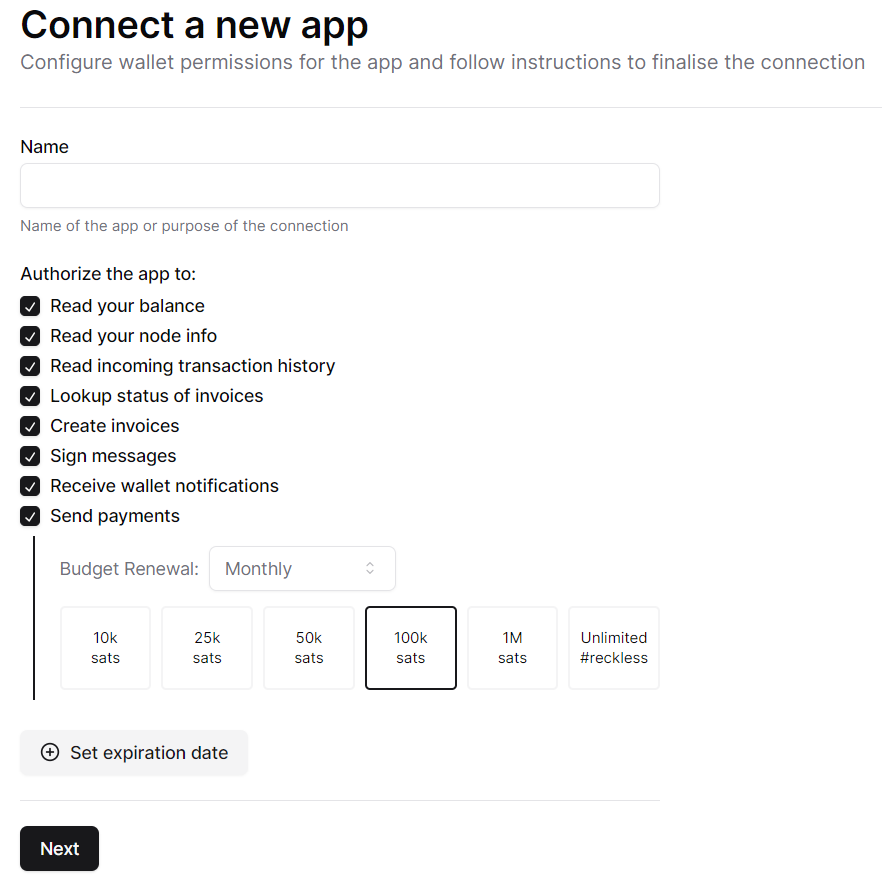Uncheck Read your balance checkbox

click(30, 306)
